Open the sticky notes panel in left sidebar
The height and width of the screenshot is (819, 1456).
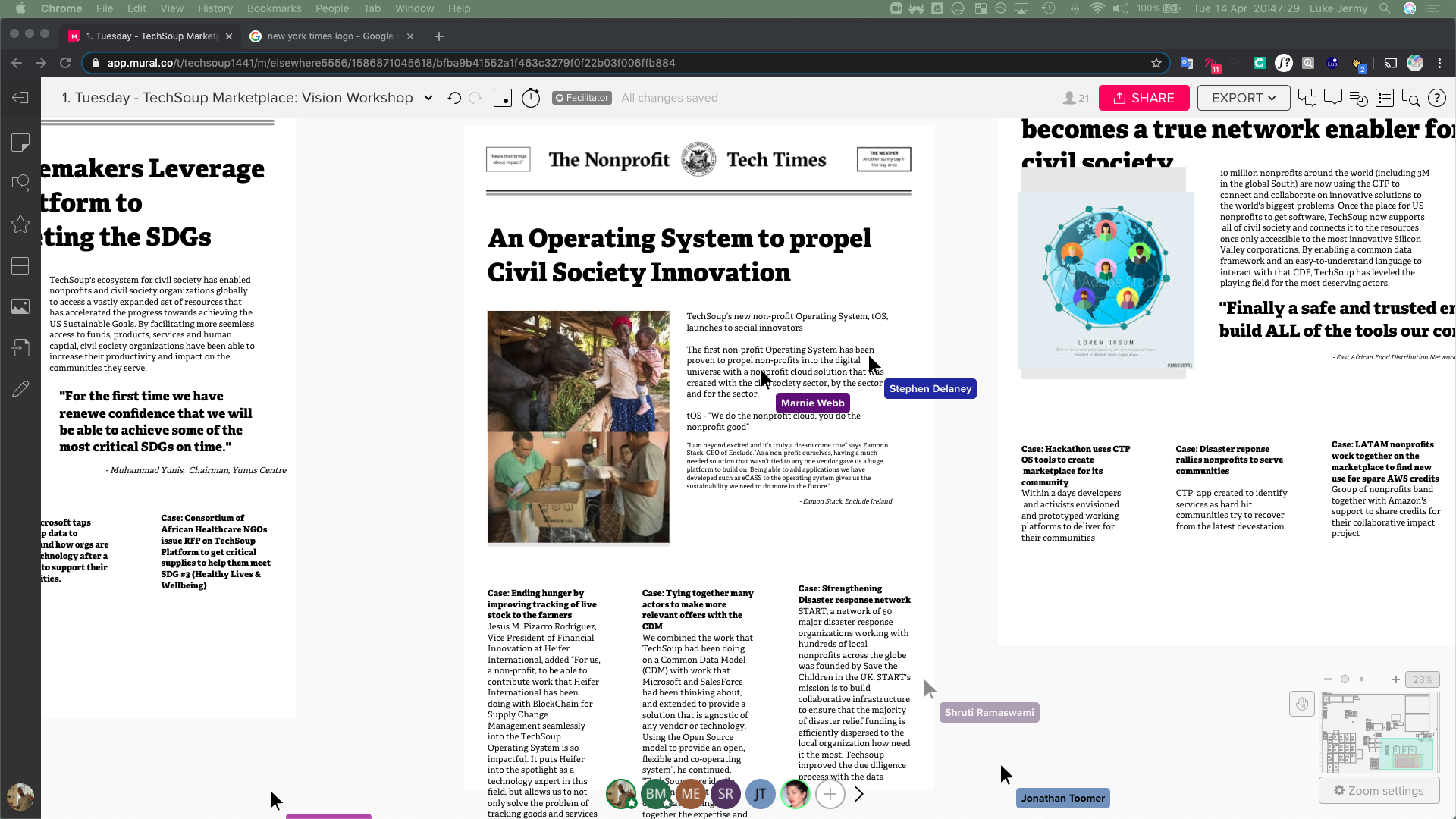(x=20, y=143)
